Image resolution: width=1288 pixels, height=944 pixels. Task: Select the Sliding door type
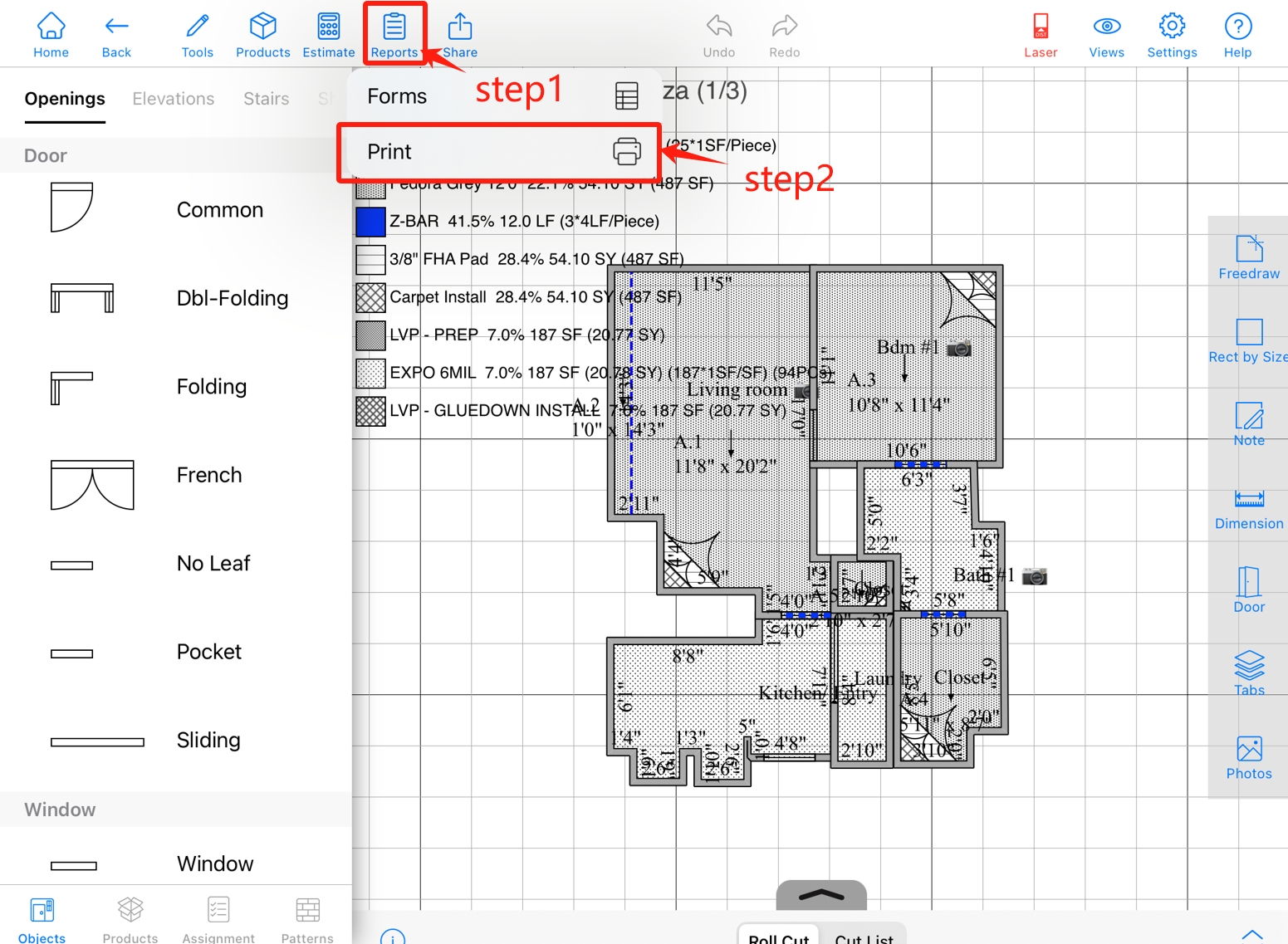click(x=176, y=741)
